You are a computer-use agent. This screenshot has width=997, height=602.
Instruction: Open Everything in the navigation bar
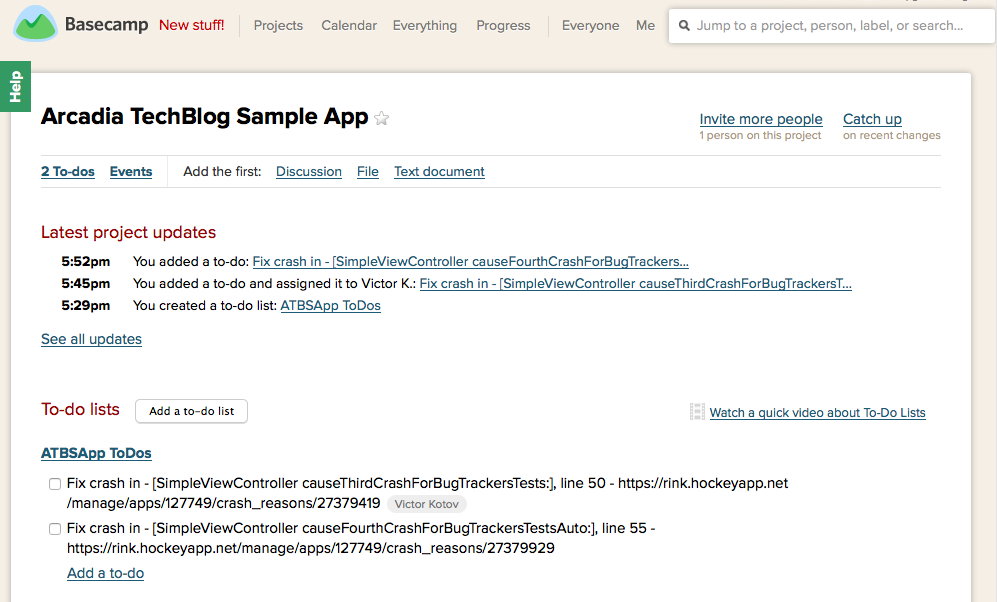click(x=425, y=25)
